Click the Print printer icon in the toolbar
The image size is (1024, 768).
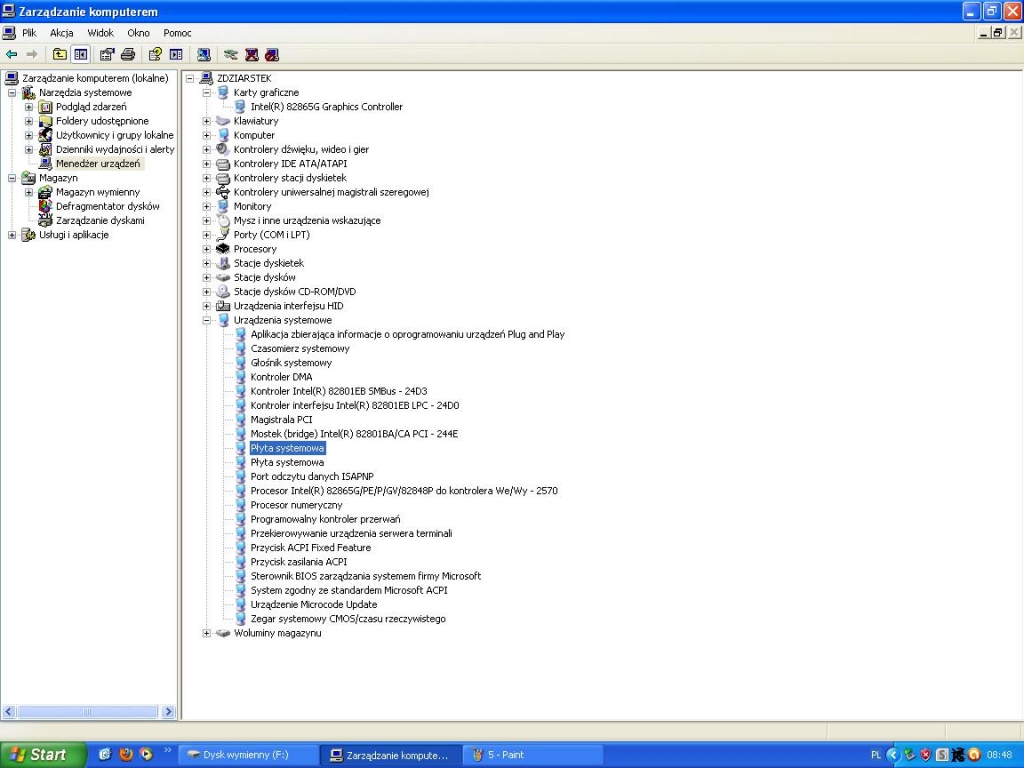tap(128, 55)
